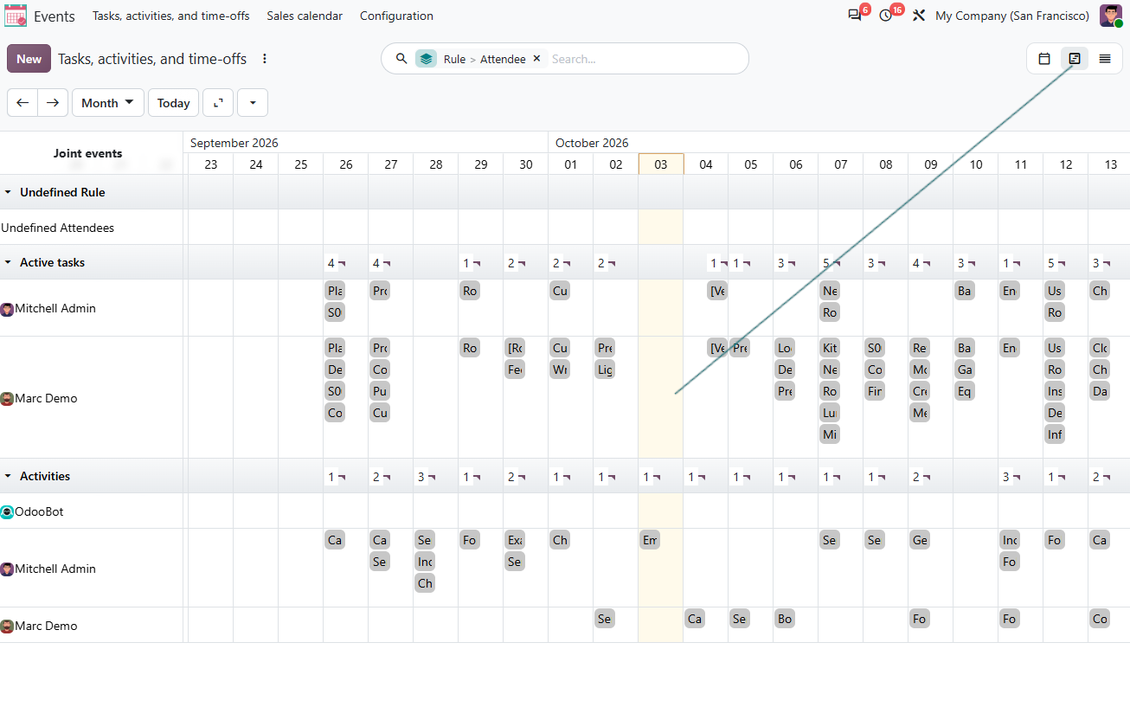This screenshot has width=1130, height=707.
Task: Open the Wr pill on day 01
Action: click(x=560, y=369)
